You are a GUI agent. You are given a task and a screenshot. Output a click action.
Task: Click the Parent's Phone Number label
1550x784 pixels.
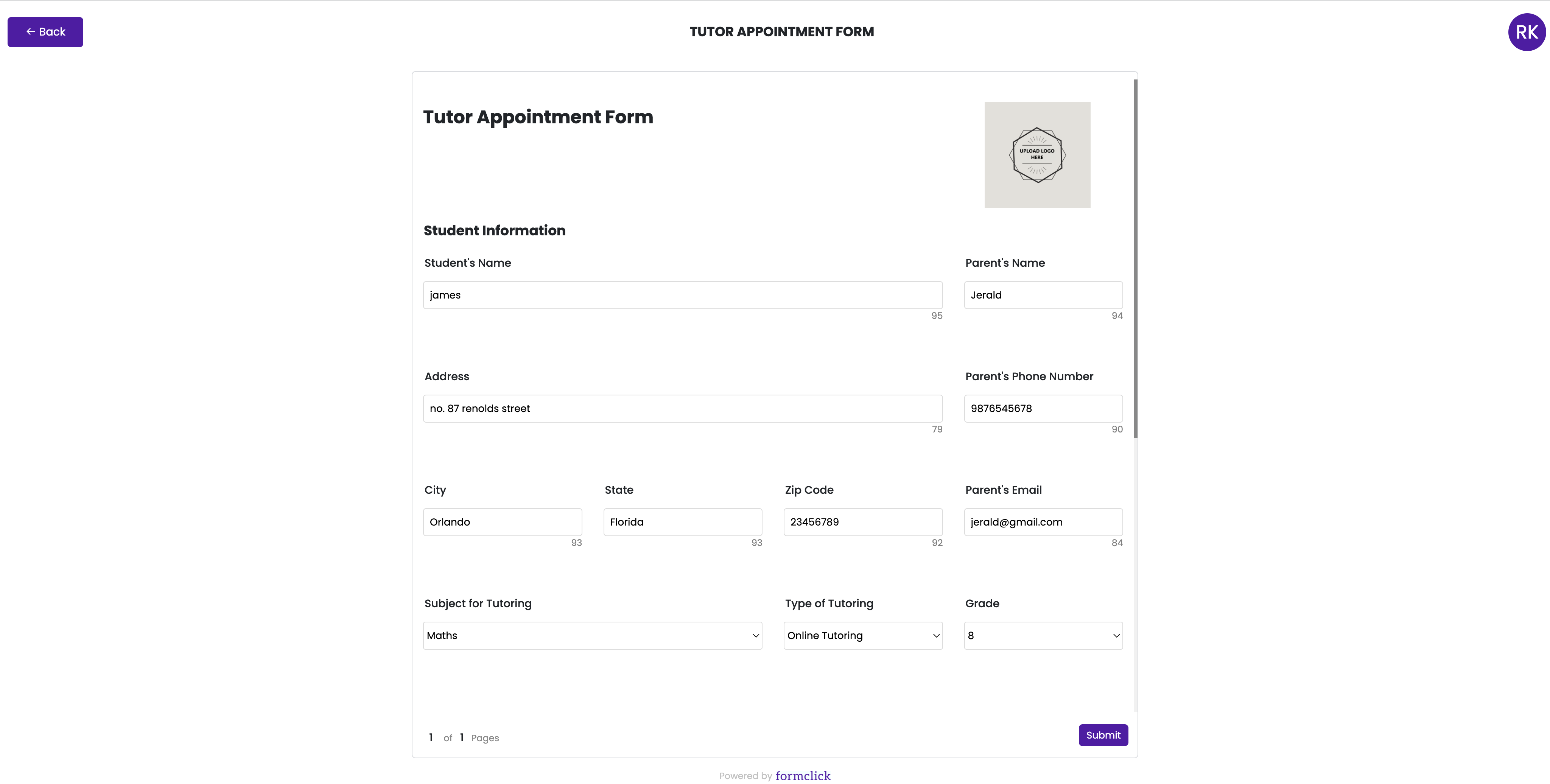(x=1029, y=376)
